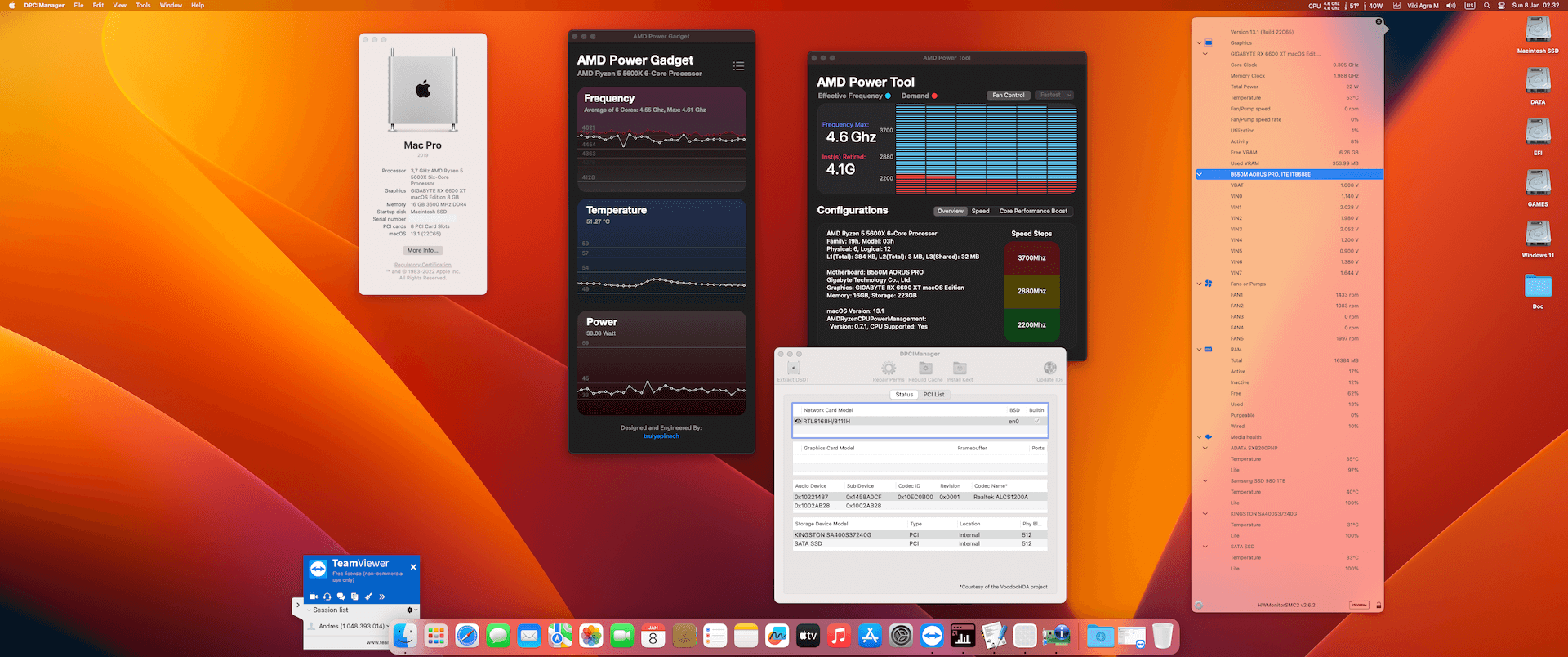Open Tools menu in menu bar

click(143, 5)
